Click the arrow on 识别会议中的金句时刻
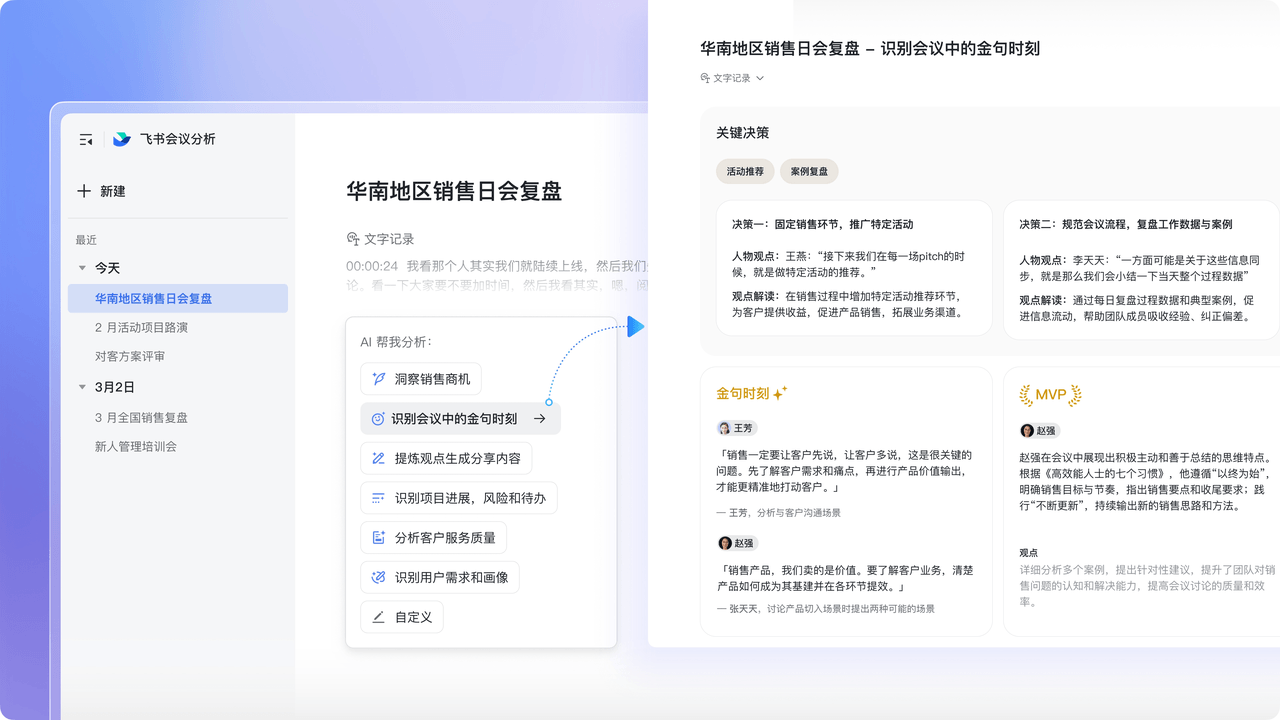This screenshot has width=1280, height=720. [539, 419]
